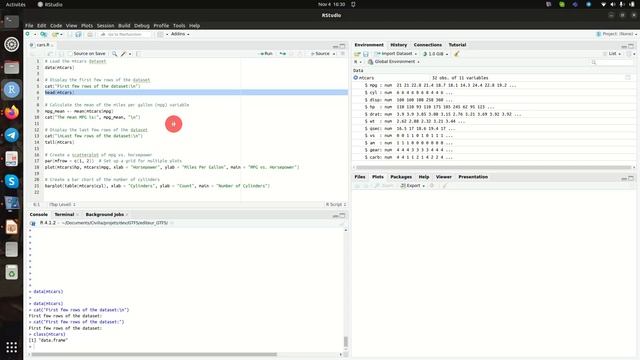Switch to the Files tab
The image size is (640, 360).
[x=360, y=177]
